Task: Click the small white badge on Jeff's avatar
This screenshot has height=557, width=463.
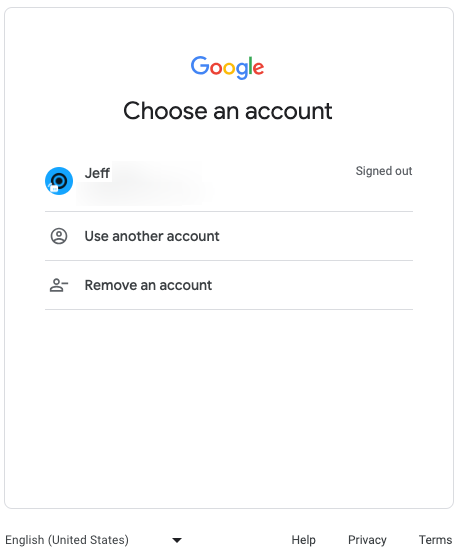Action: pyautogui.click(x=54, y=189)
